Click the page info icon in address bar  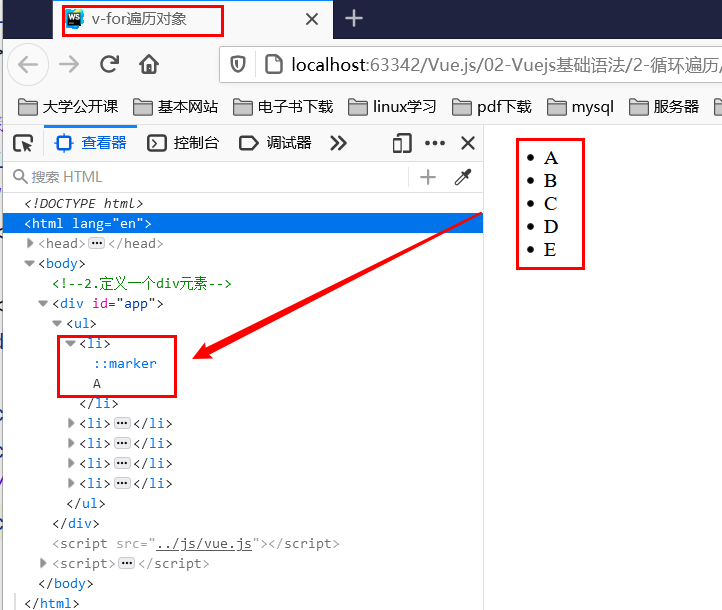[274, 64]
